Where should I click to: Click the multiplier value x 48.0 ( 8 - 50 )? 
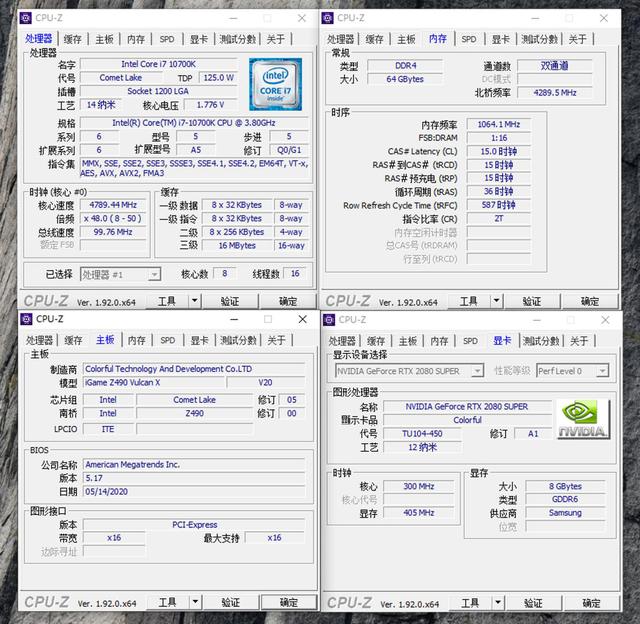coord(113,218)
